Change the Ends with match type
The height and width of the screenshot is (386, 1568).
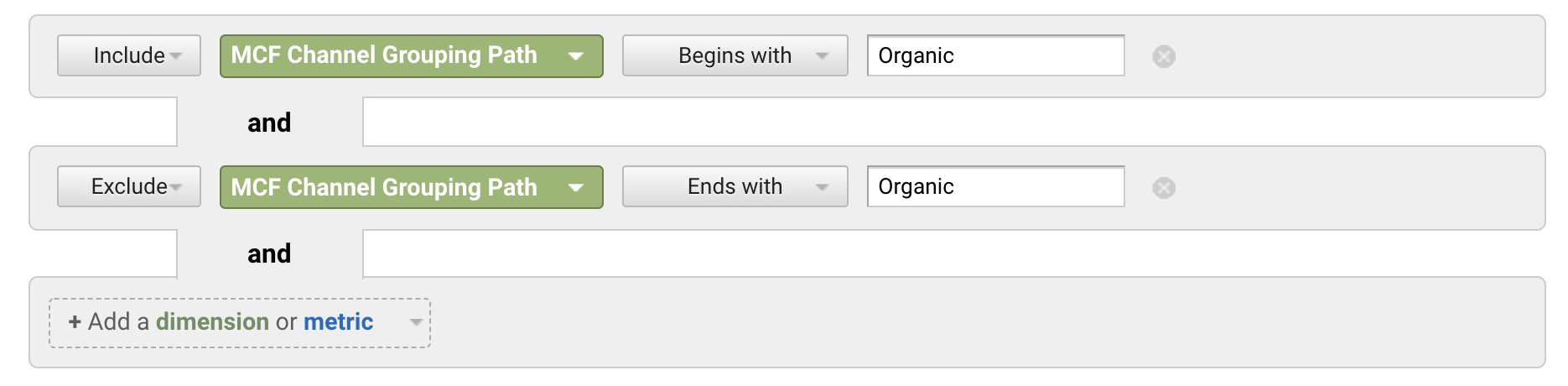[734, 186]
